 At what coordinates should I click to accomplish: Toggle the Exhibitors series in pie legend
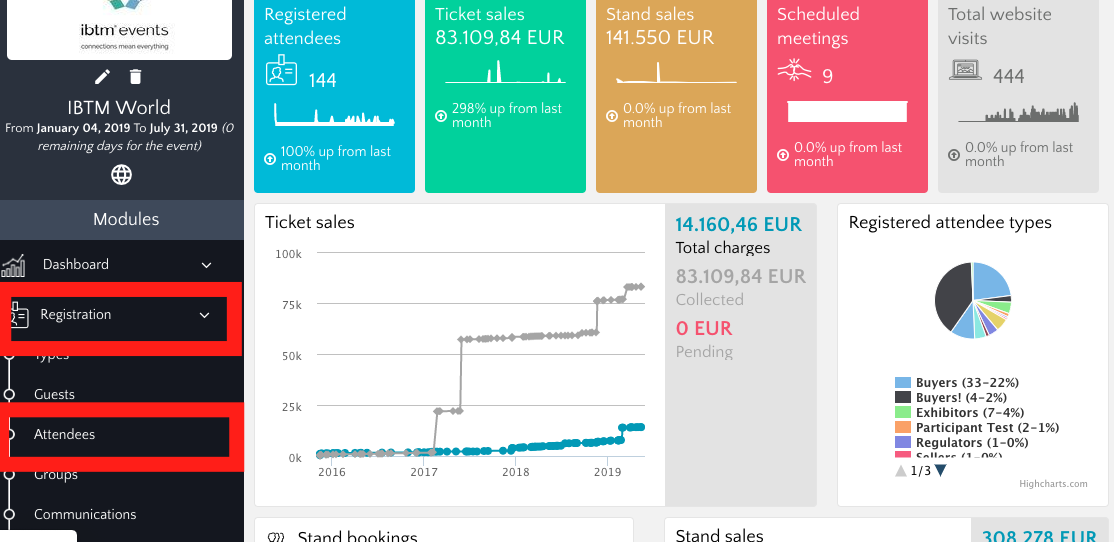(x=946, y=412)
